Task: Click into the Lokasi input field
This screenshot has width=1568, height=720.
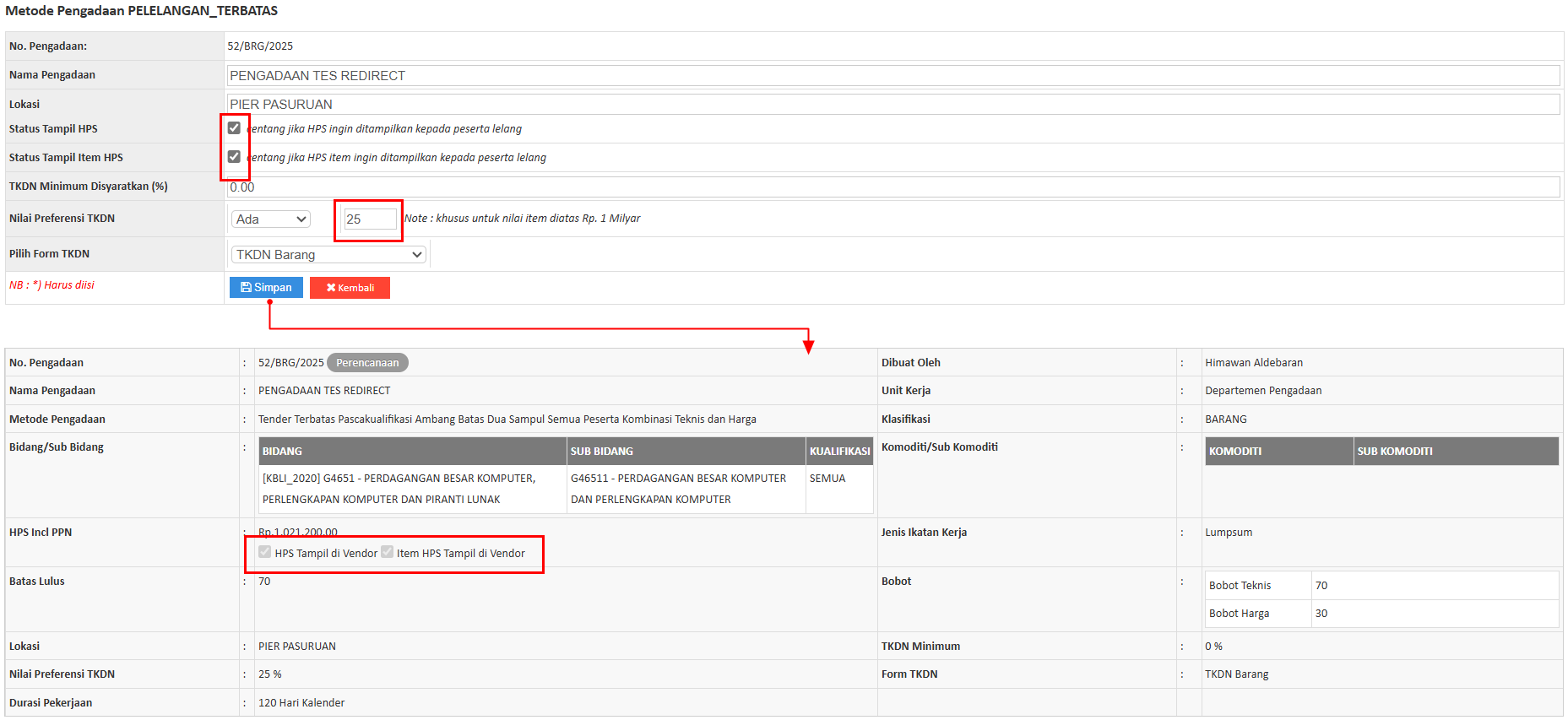Action: tap(893, 105)
